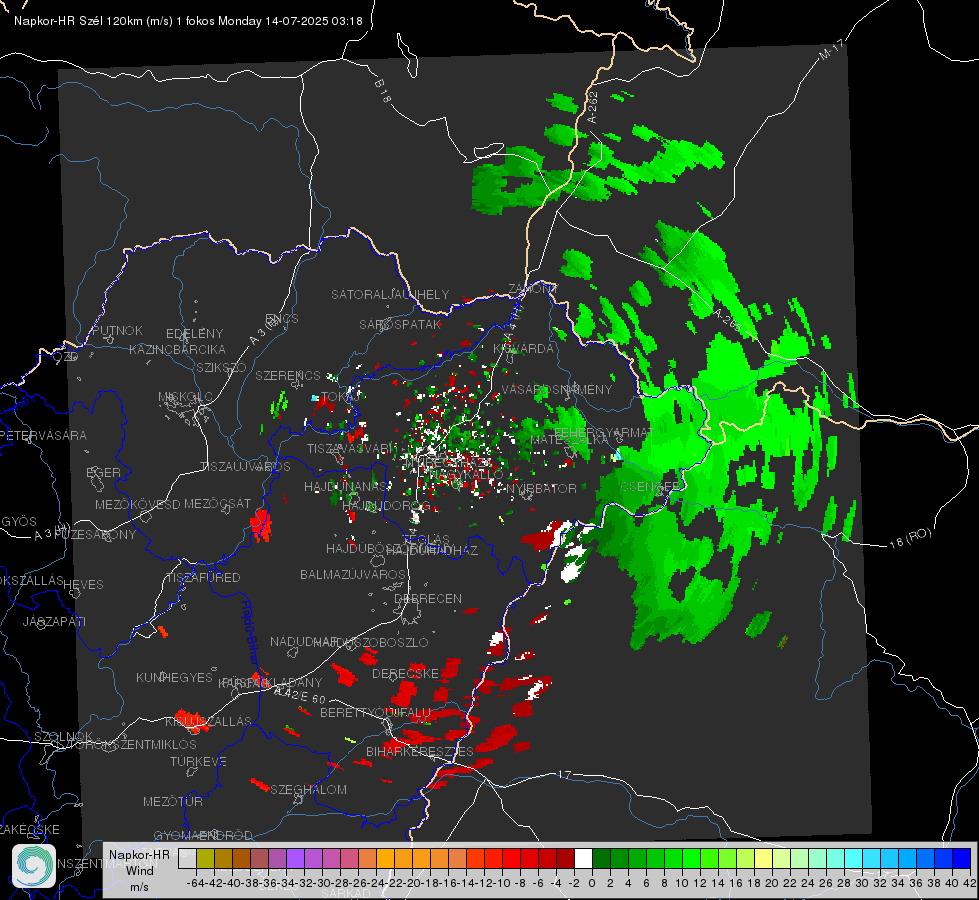Click the BIHARKERESZTES label
Screen dimensions: 979x900
tap(420, 751)
